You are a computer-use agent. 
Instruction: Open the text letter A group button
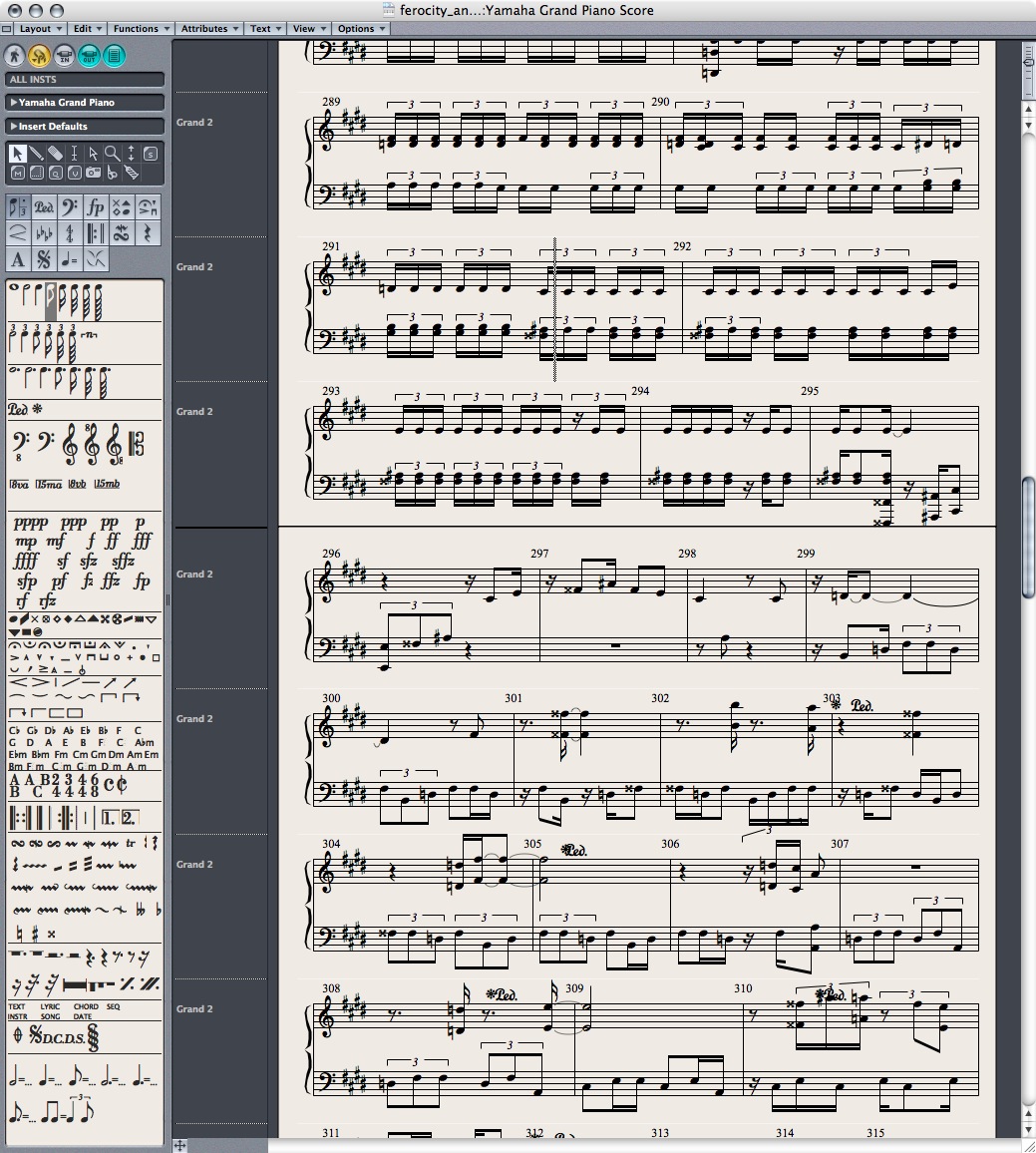pos(18,259)
